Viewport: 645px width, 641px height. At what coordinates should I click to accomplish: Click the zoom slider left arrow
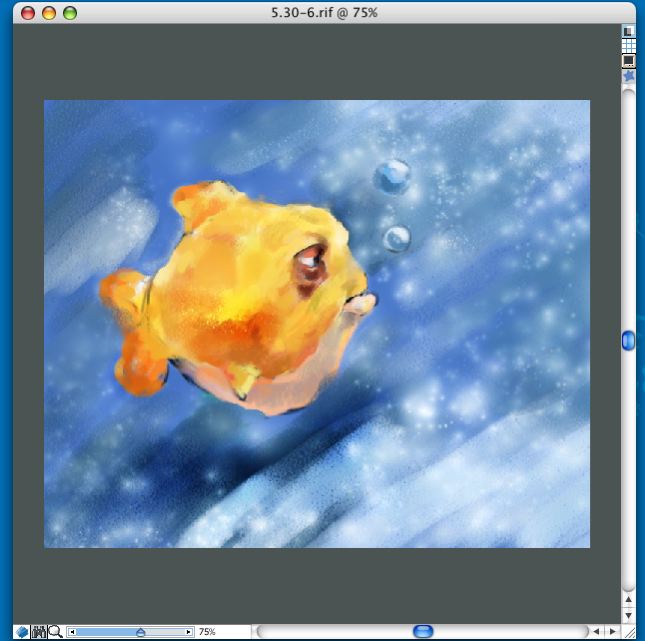tap(72, 632)
